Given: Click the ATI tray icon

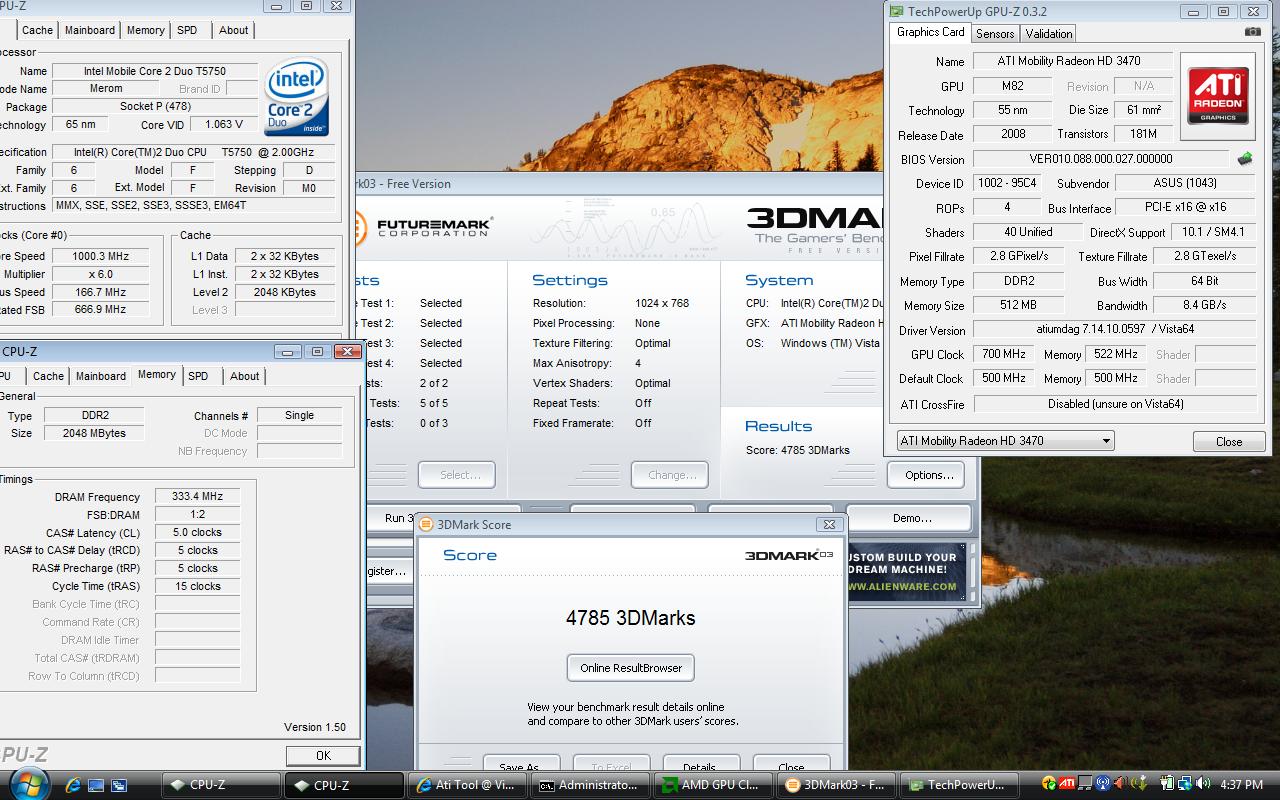Looking at the screenshot, I should [1067, 784].
